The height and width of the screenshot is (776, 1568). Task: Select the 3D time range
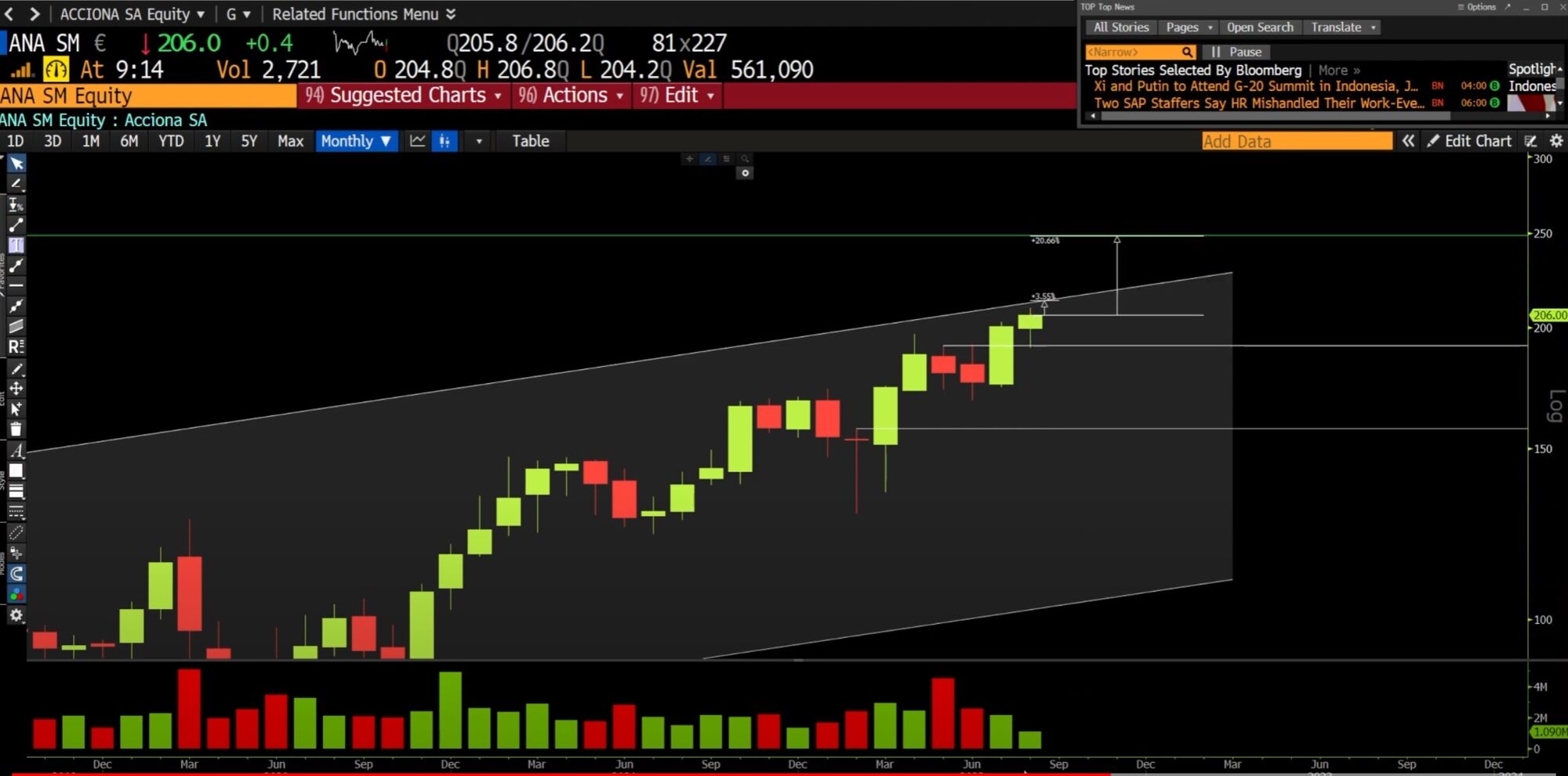53,141
